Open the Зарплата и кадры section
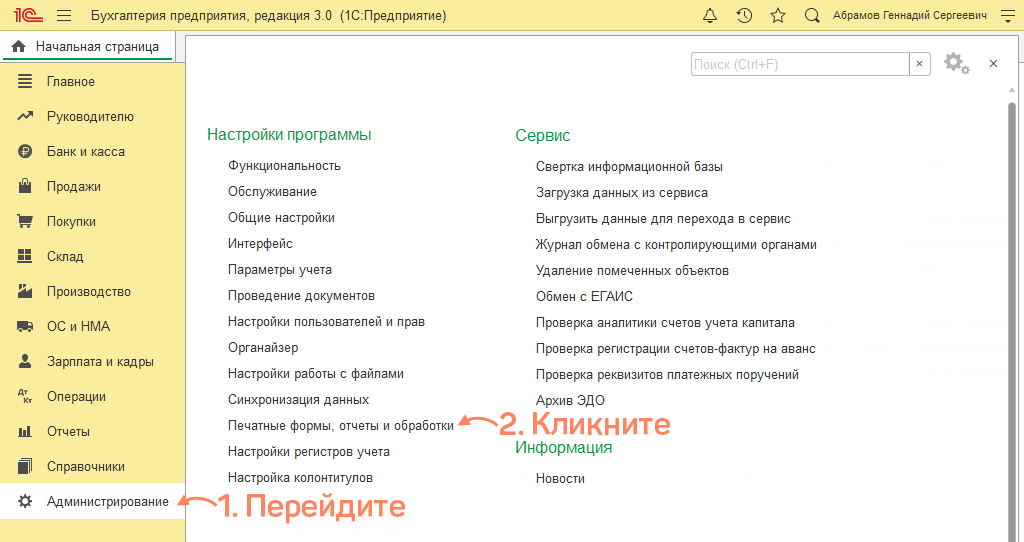The width and height of the screenshot is (1024, 542). 92,361
